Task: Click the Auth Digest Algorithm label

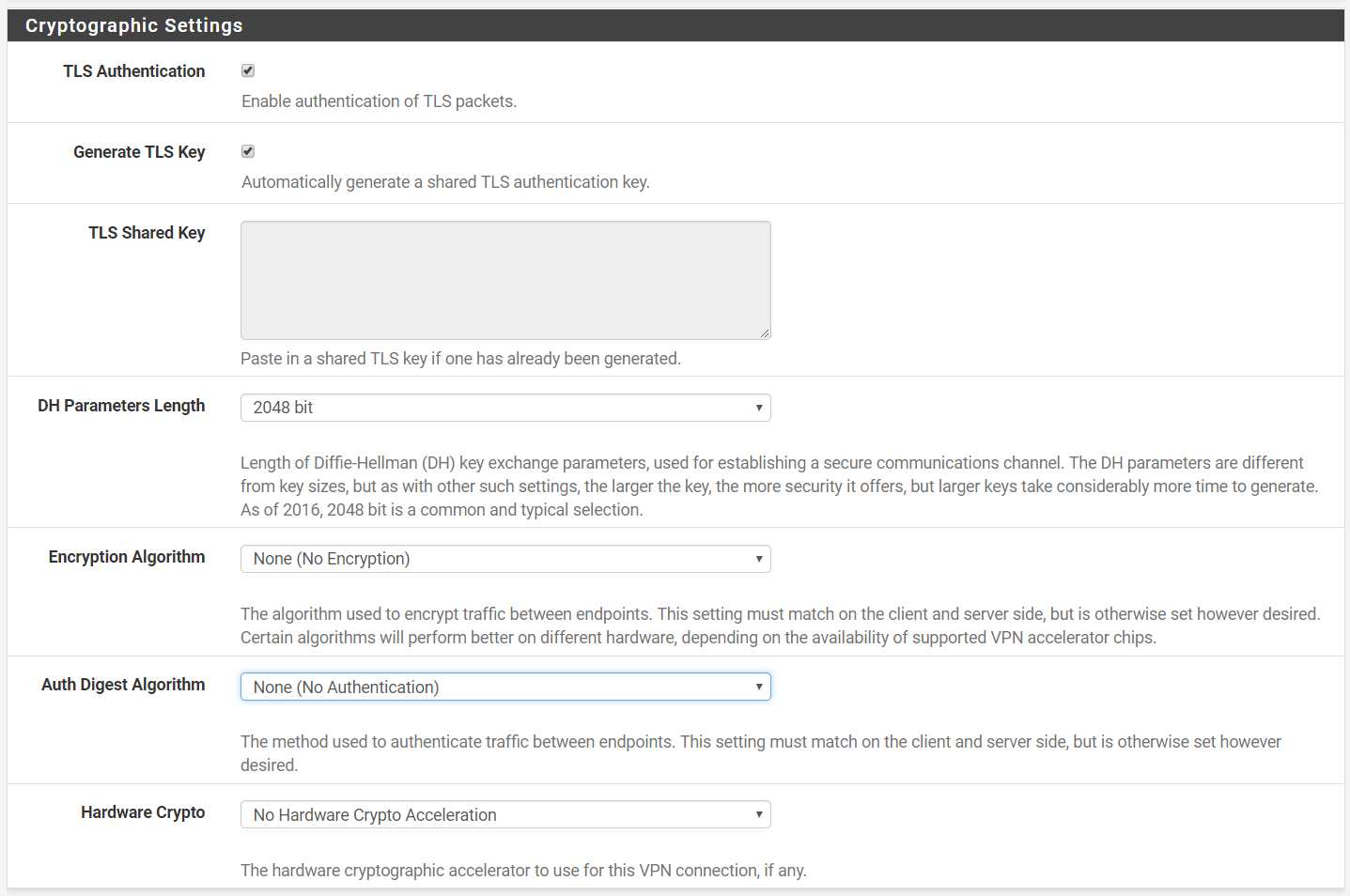Action: pyautogui.click(x=123, y=685)
